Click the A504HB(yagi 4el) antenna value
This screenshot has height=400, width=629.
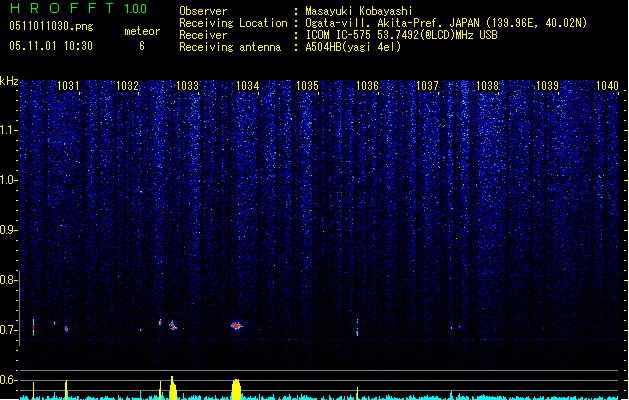pyautogui.click(x=353, y=47)
